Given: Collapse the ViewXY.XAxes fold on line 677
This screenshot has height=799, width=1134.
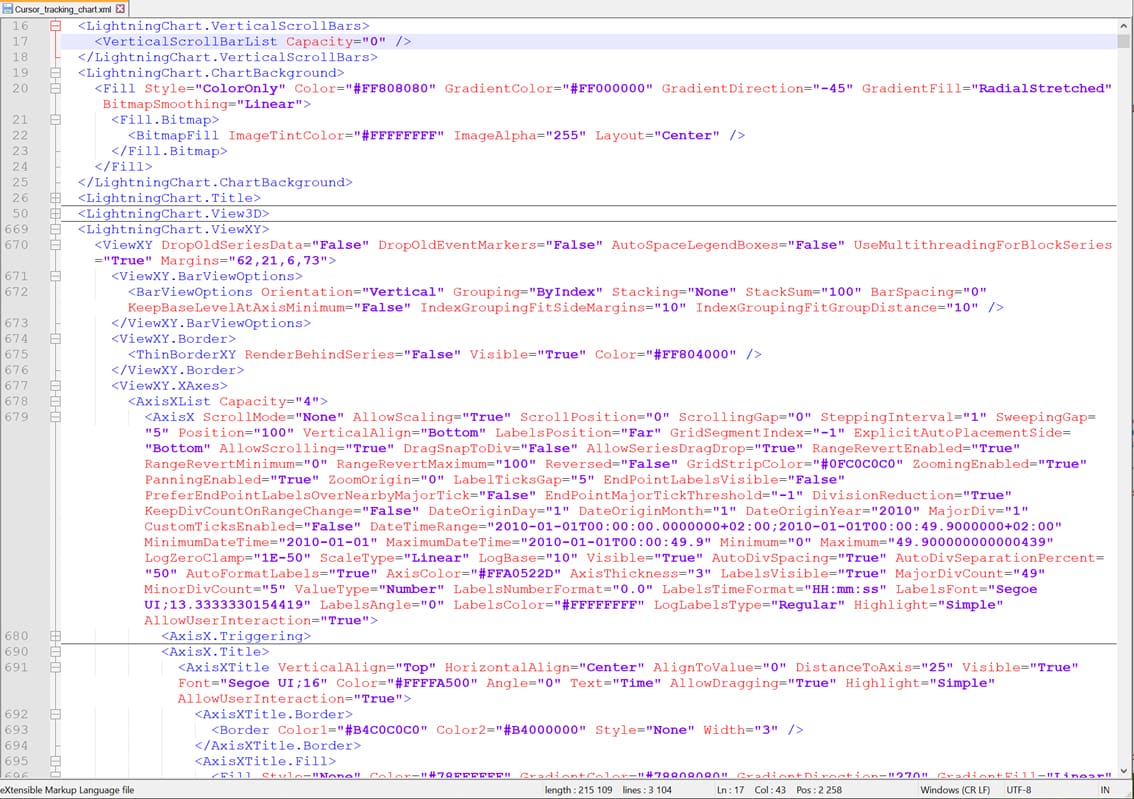Looking at the screenshot, I should pyautogui.click(x=55, y=386).
